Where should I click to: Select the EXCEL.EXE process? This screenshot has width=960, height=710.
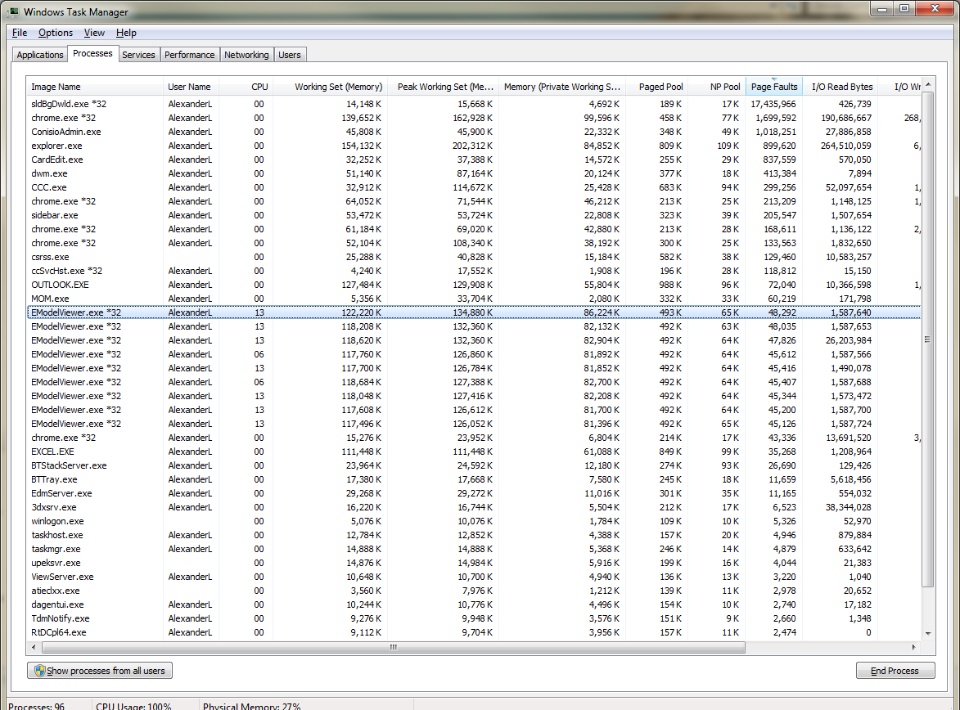[x=474, y=452]
